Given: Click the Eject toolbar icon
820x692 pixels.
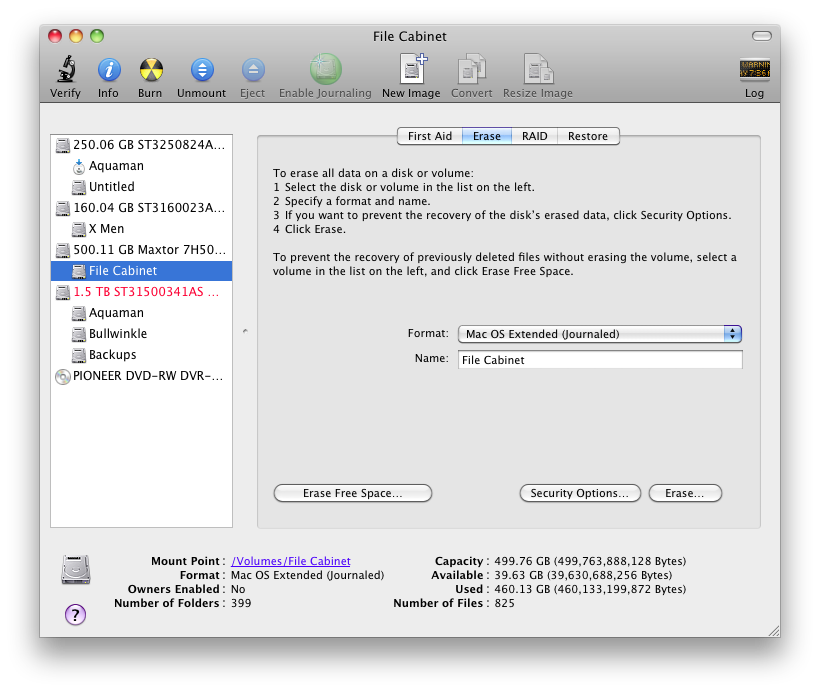Looking at the screenshot, I should click(x=253, y=70).
